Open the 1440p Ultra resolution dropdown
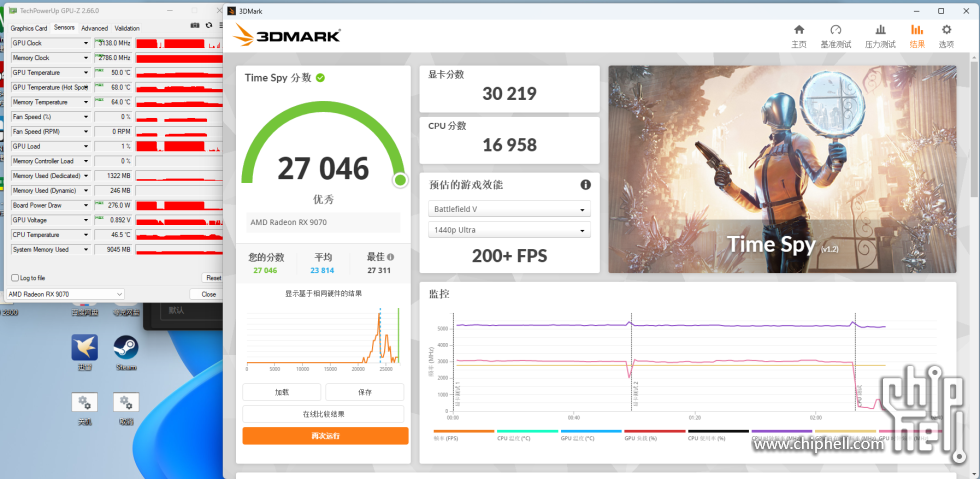 pos(509,229)
